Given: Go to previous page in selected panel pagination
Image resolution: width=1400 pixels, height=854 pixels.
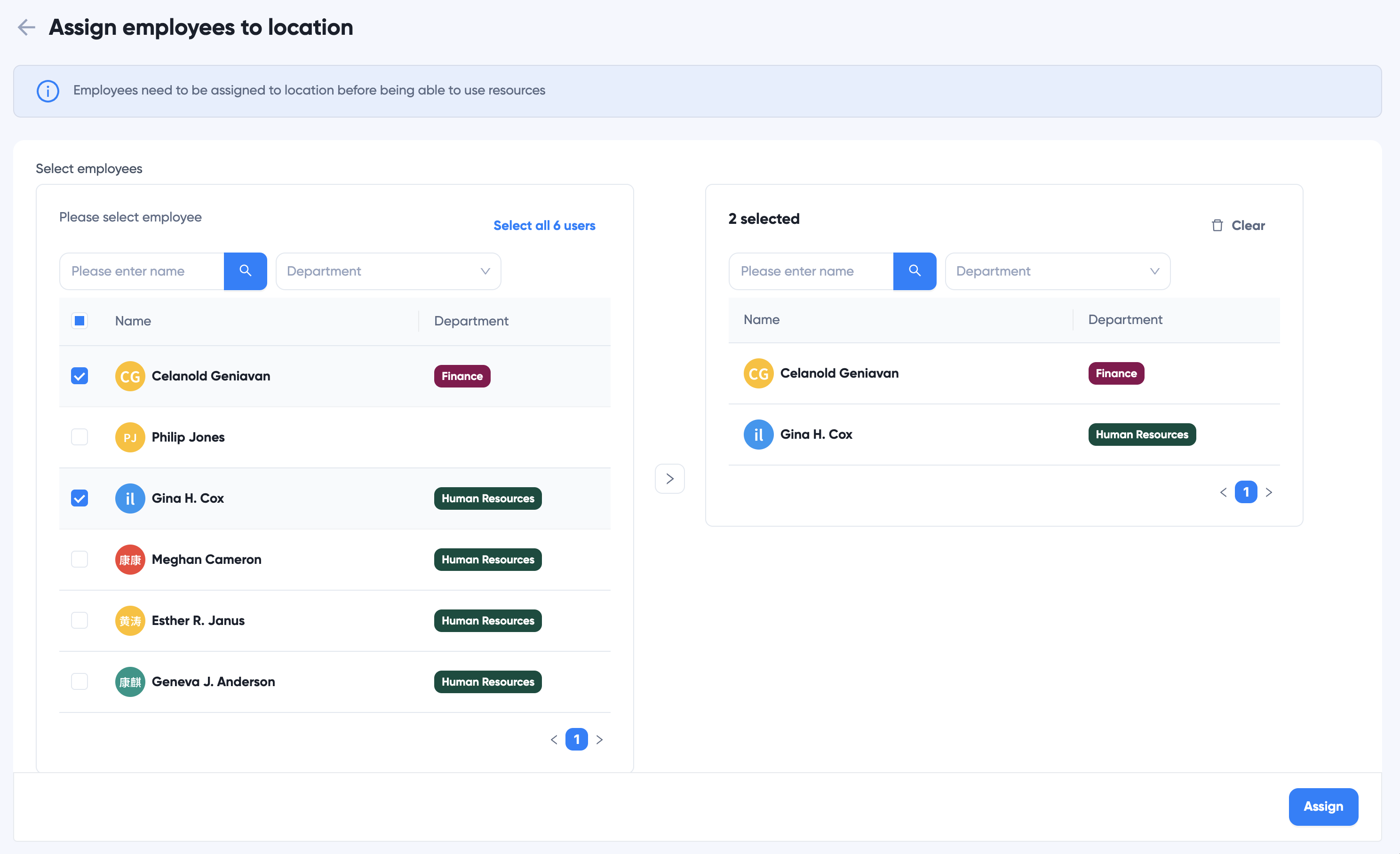Looking at the screenshot, I should coord(1223,492).
